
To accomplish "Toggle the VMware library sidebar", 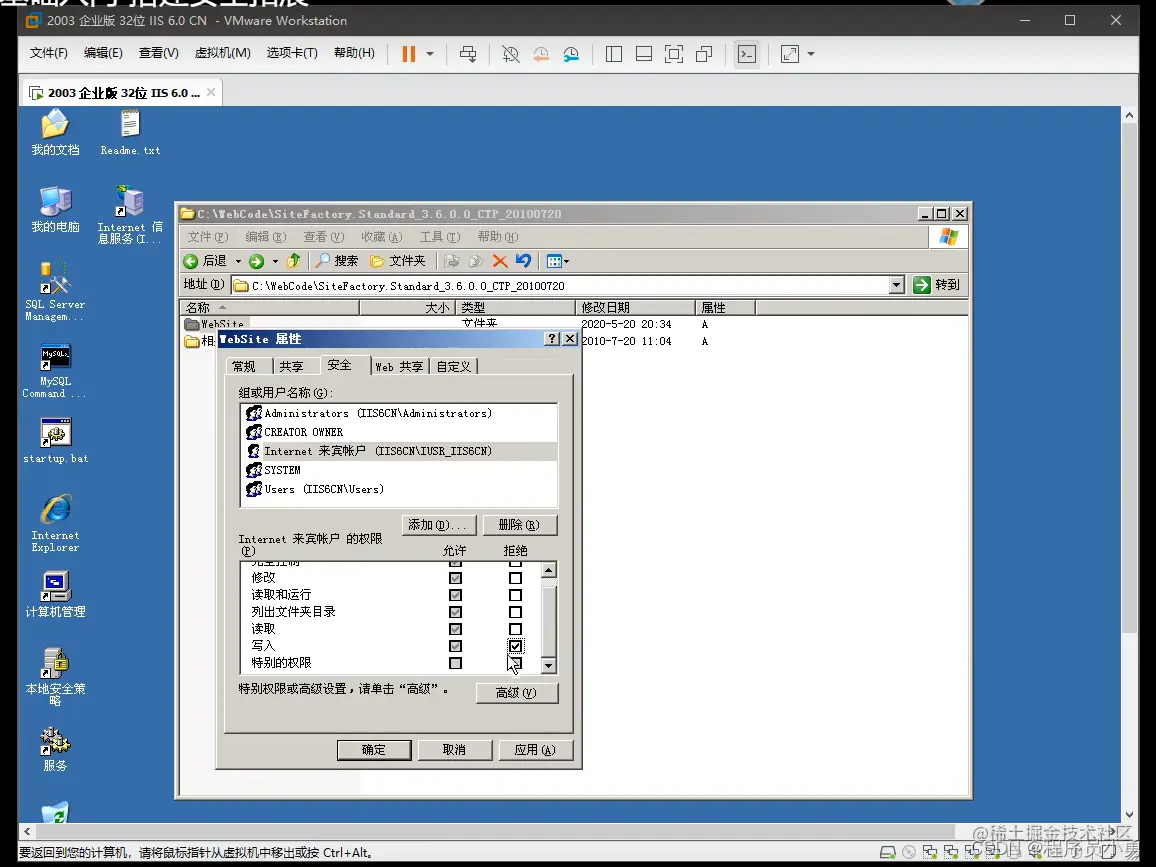I will tap(613, 54).
